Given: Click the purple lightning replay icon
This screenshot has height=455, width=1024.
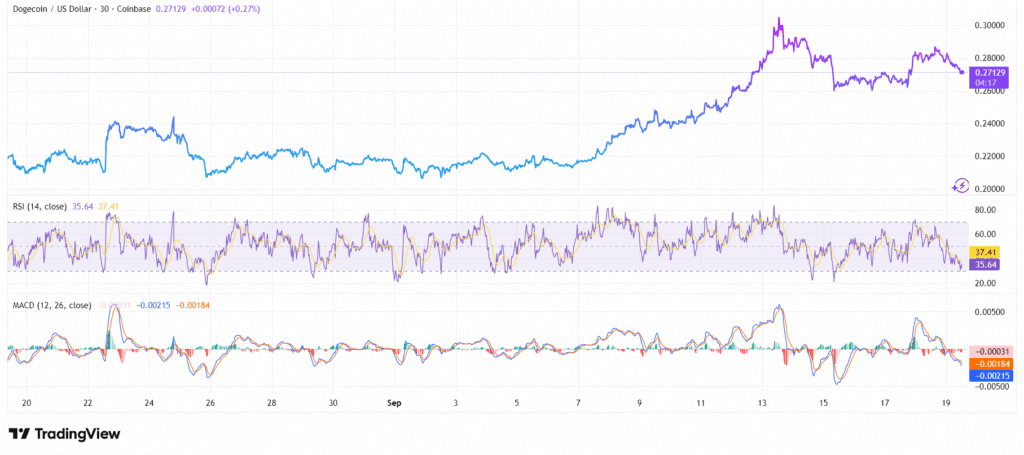Looking at the screenshot, I should (x=961, y=185).
